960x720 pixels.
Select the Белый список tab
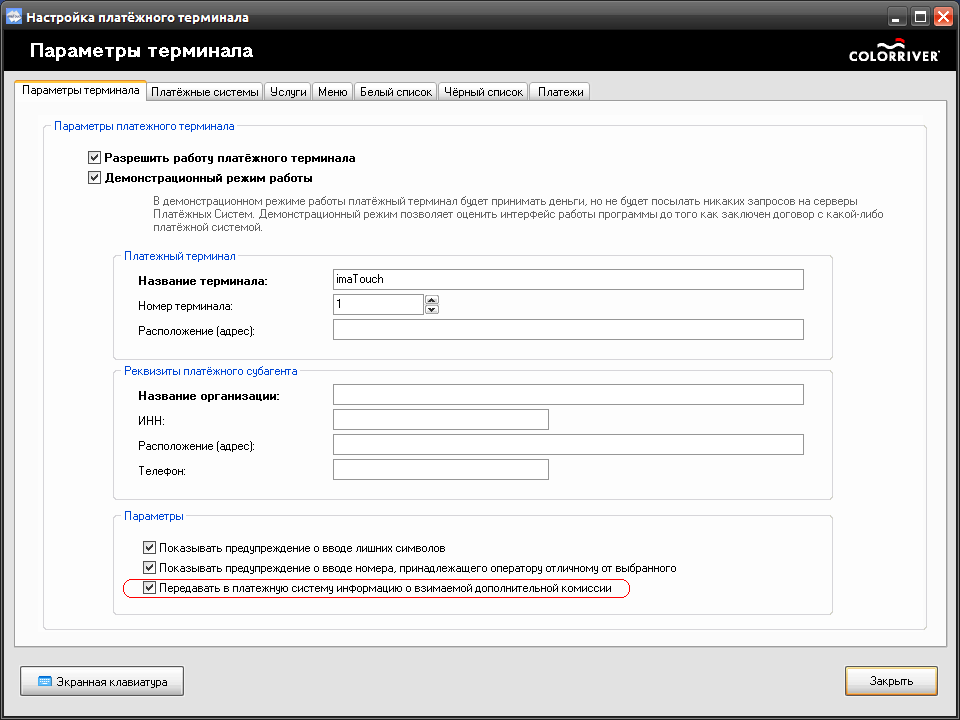pos(395,92)
